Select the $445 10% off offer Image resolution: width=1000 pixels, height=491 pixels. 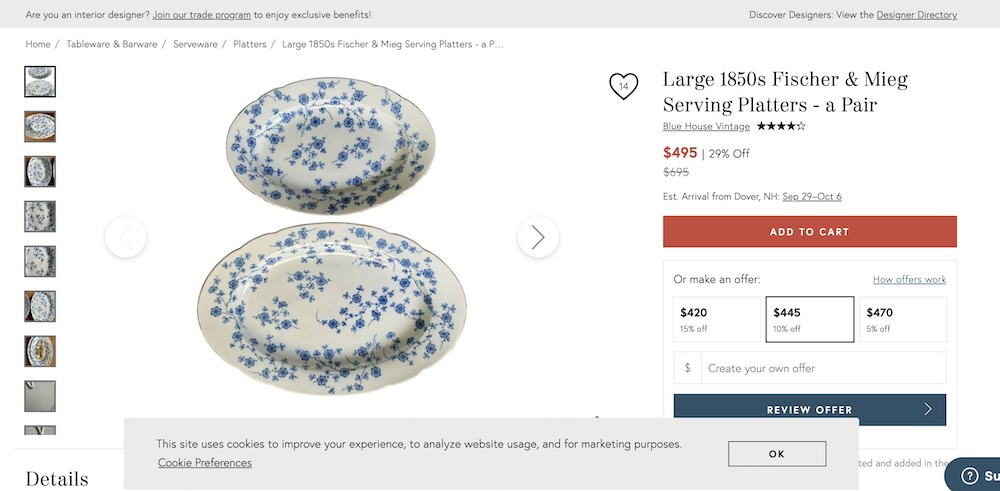[810, 319]
